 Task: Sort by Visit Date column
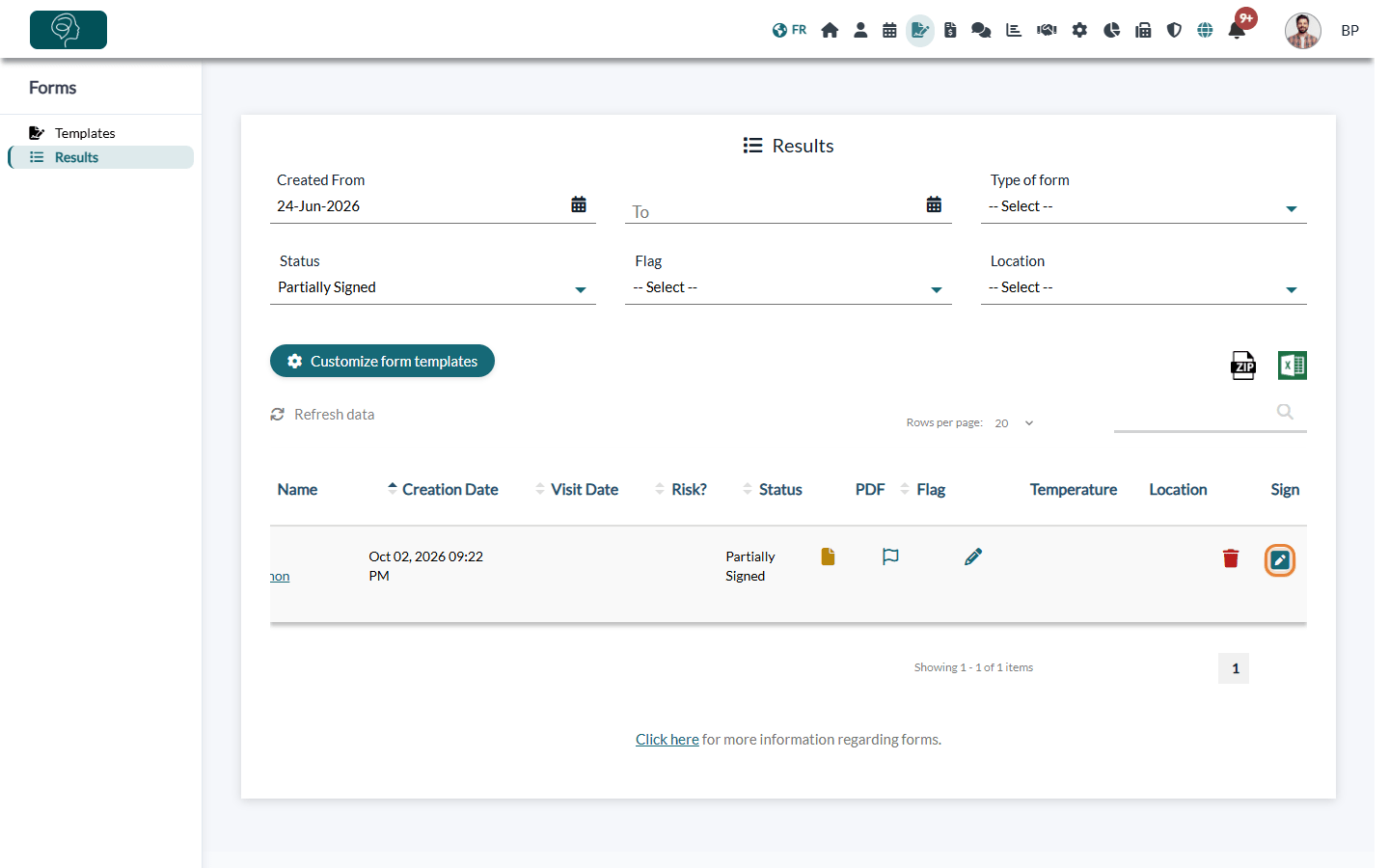click(x=577, y=490)
